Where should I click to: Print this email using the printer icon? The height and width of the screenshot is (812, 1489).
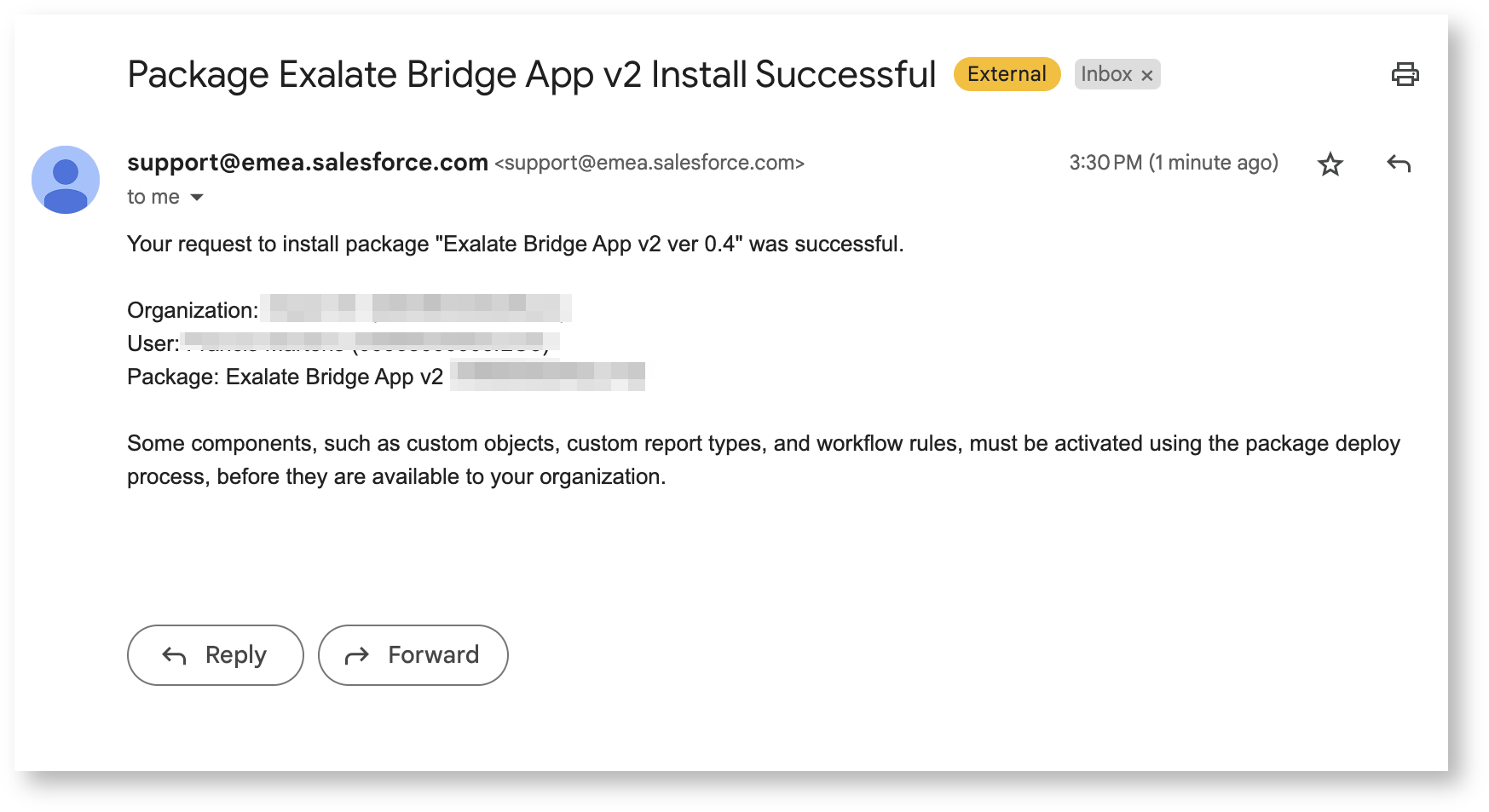(1405, 75)
